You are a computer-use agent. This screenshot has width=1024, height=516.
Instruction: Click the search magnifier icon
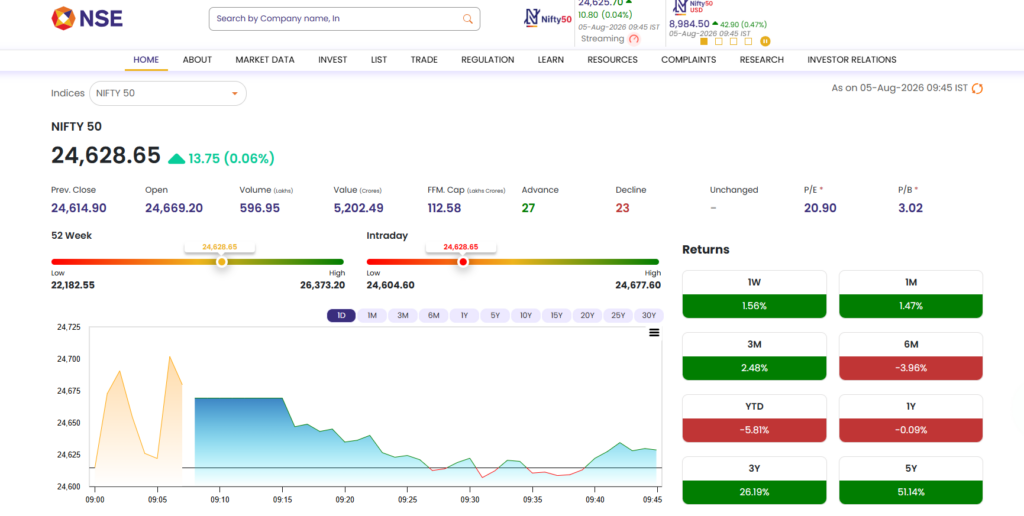468,19
